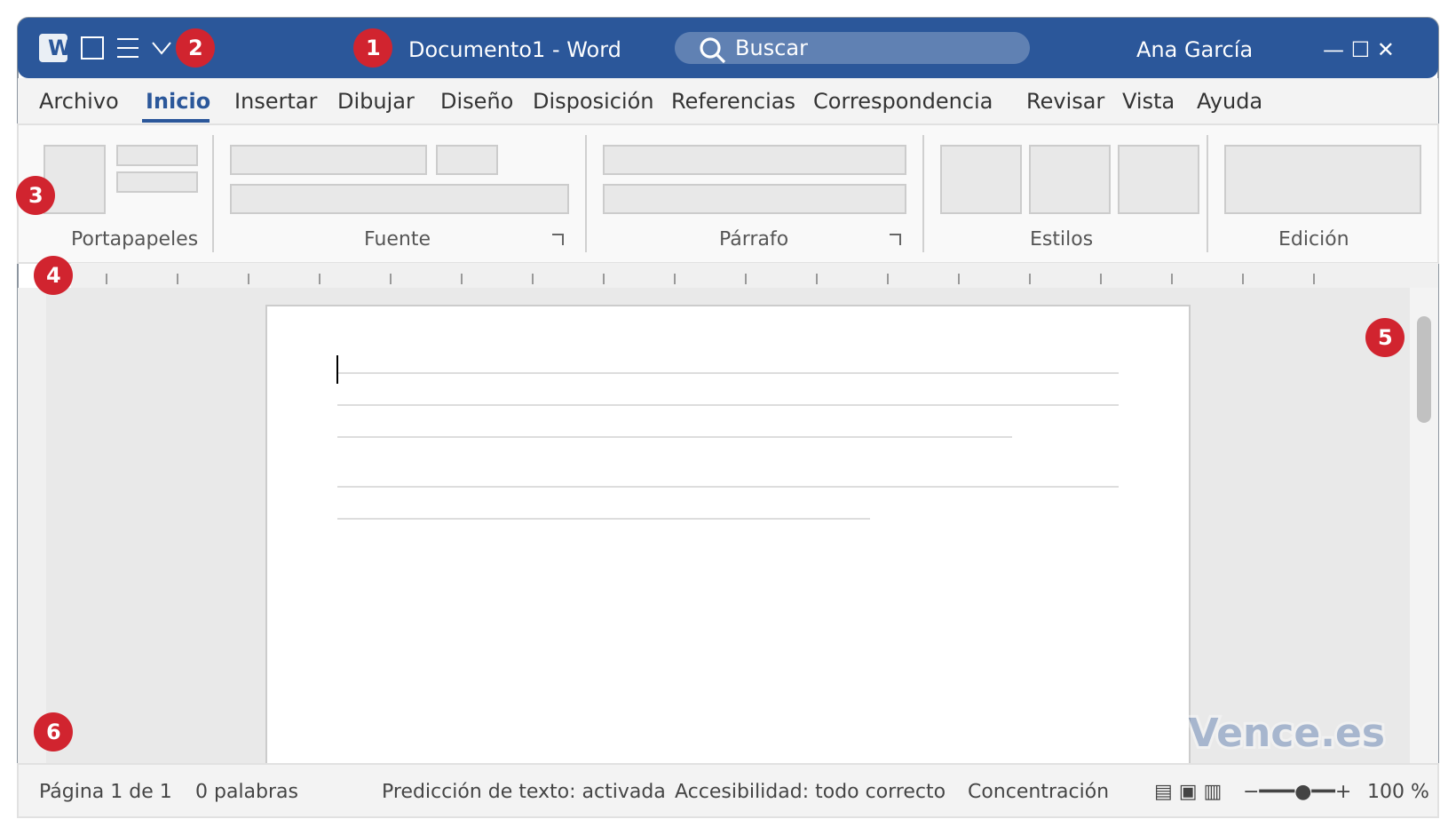The width and height of the screenshot is (1456, 835).
Task: Click the '0 palabras' word count
Action: coord(247,791)
